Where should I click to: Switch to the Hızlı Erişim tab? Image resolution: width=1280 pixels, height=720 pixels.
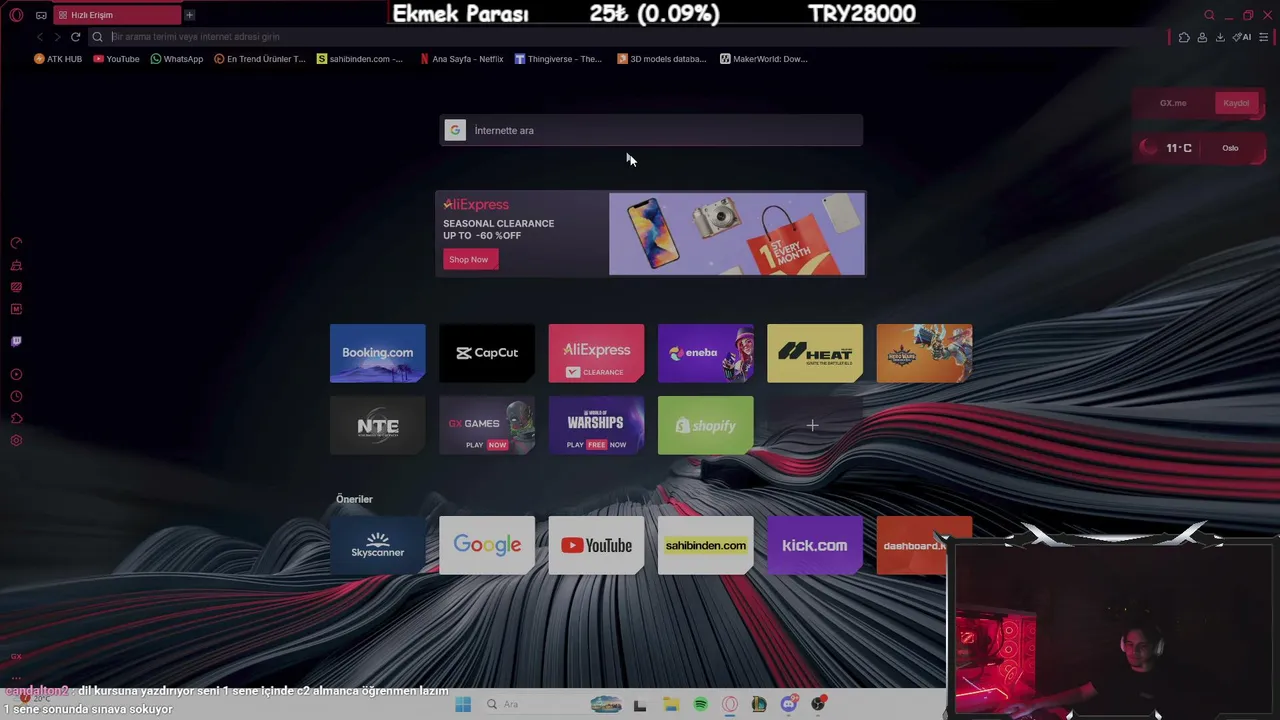pyautogui.click(x=117, y=15)
